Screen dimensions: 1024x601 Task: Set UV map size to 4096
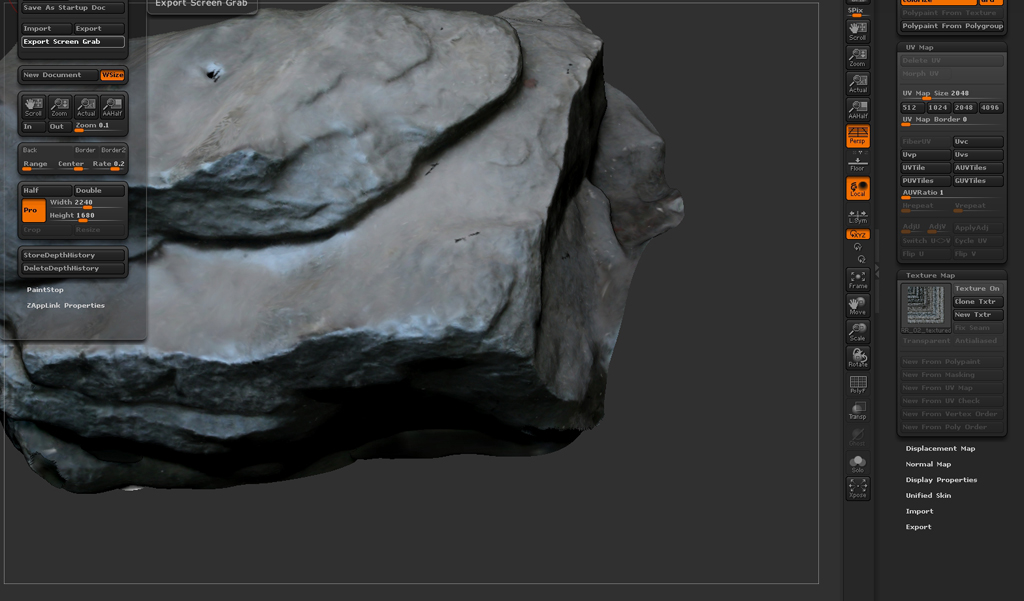pos(991,108)
